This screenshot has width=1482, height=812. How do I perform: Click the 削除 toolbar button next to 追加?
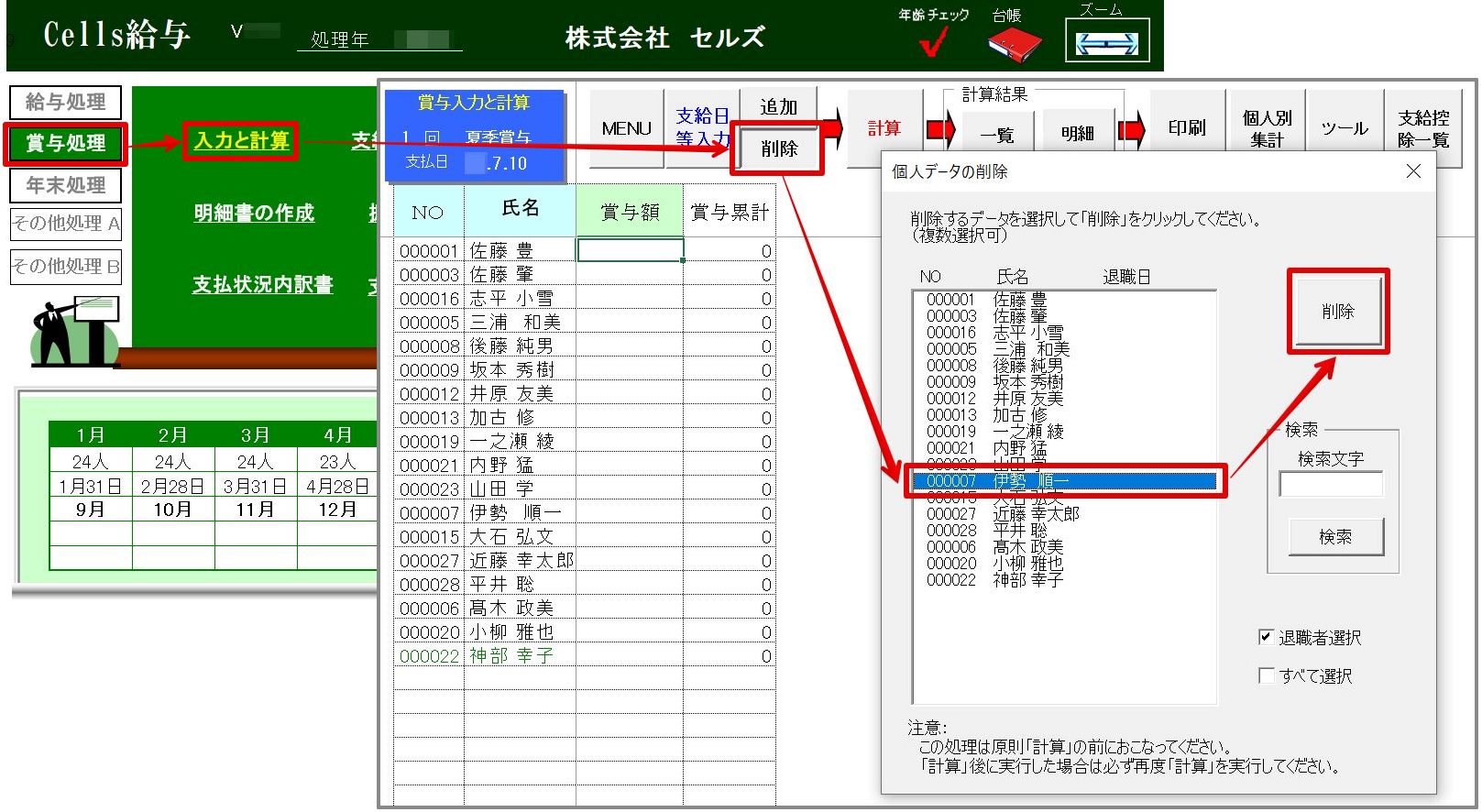point(779,148)
